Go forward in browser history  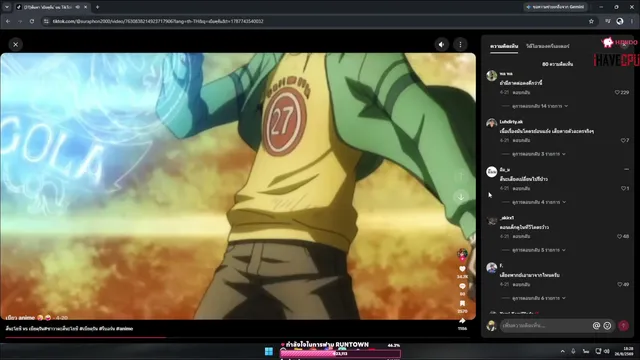click(20, 21)
